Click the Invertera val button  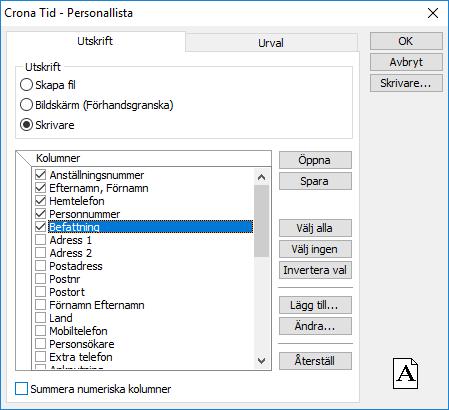click(x=315, y=270)
